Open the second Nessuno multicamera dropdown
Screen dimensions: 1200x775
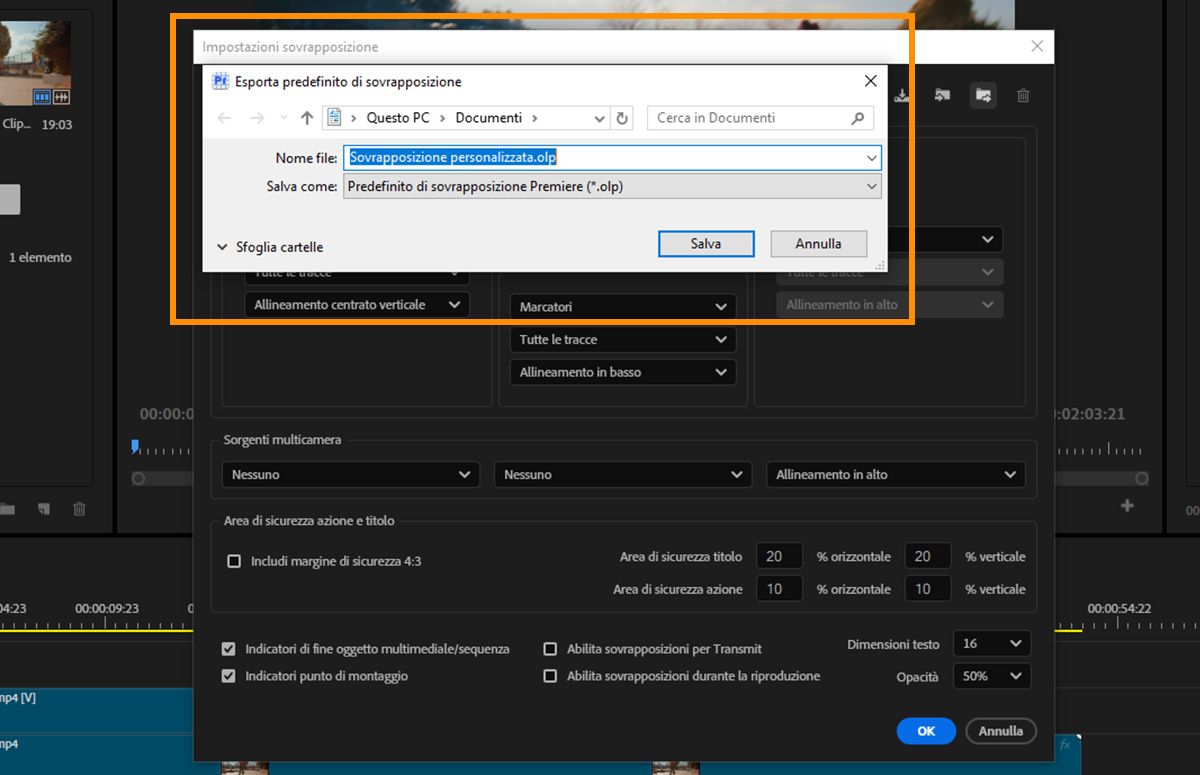tap(622, 475)
